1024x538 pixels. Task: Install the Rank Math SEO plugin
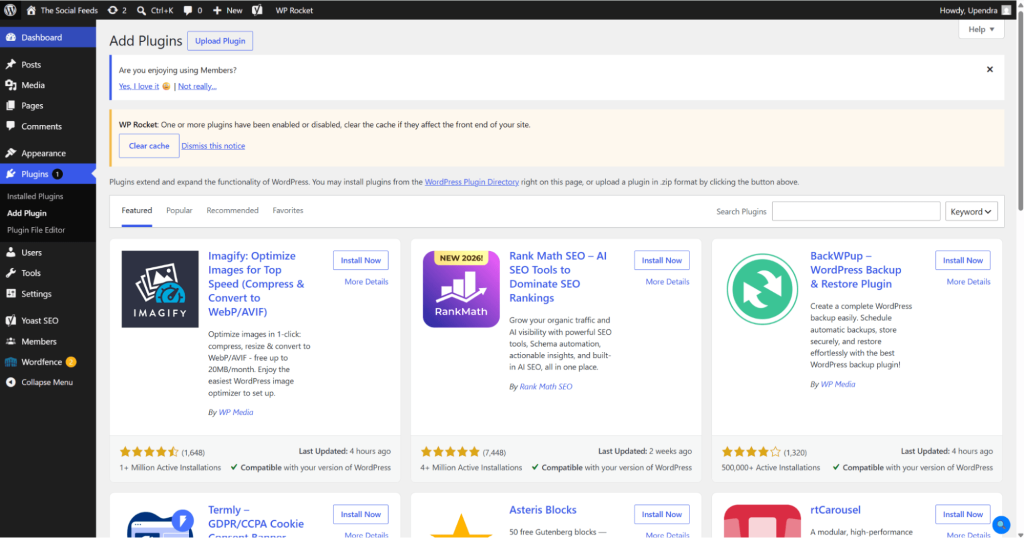662,260
